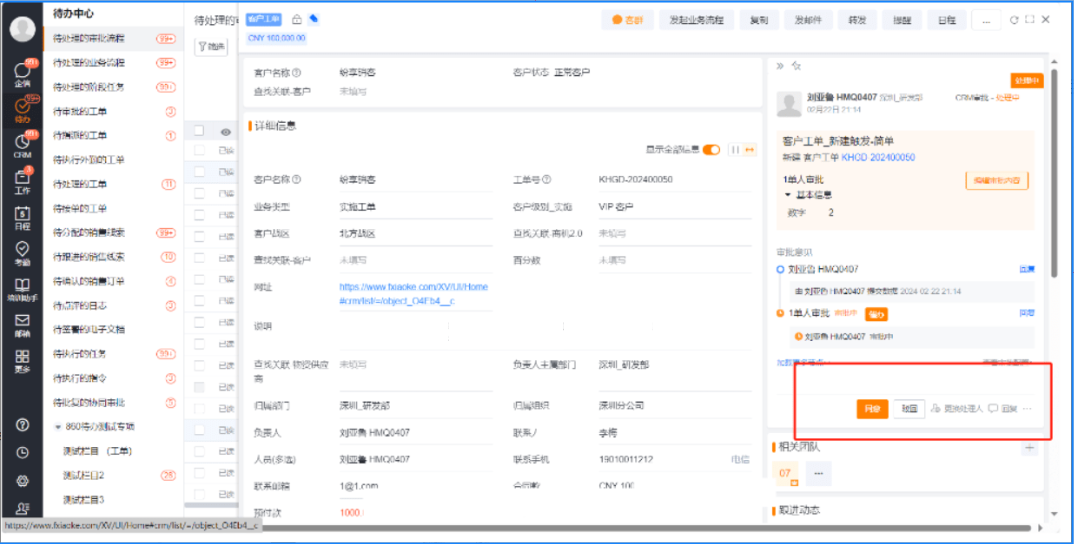Viewport: 1074px width, 544px height.
Task: Click the 07 team member tile
Action: tap(786, 473)
